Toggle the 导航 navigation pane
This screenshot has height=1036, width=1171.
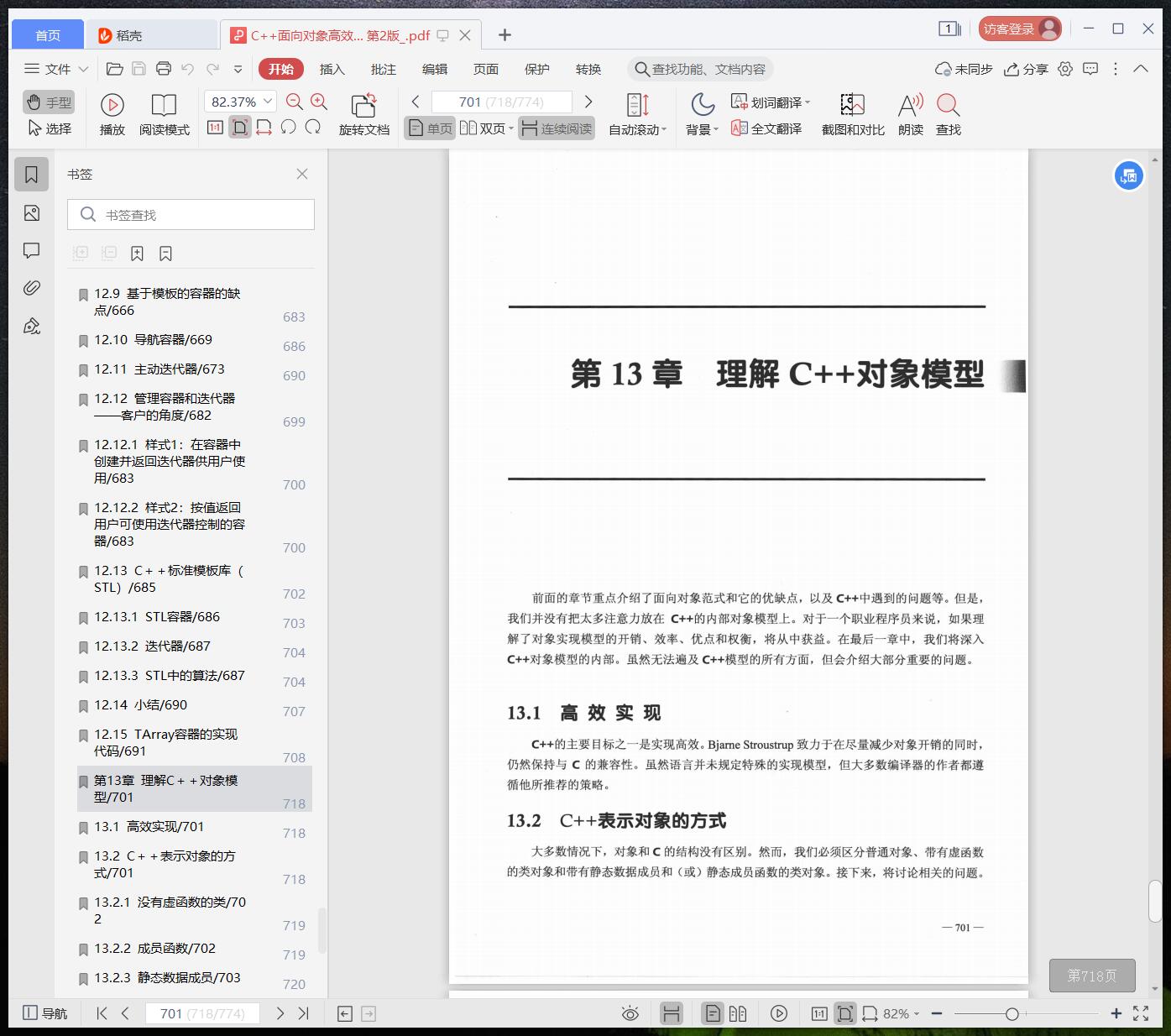(x=45, y=1013)
